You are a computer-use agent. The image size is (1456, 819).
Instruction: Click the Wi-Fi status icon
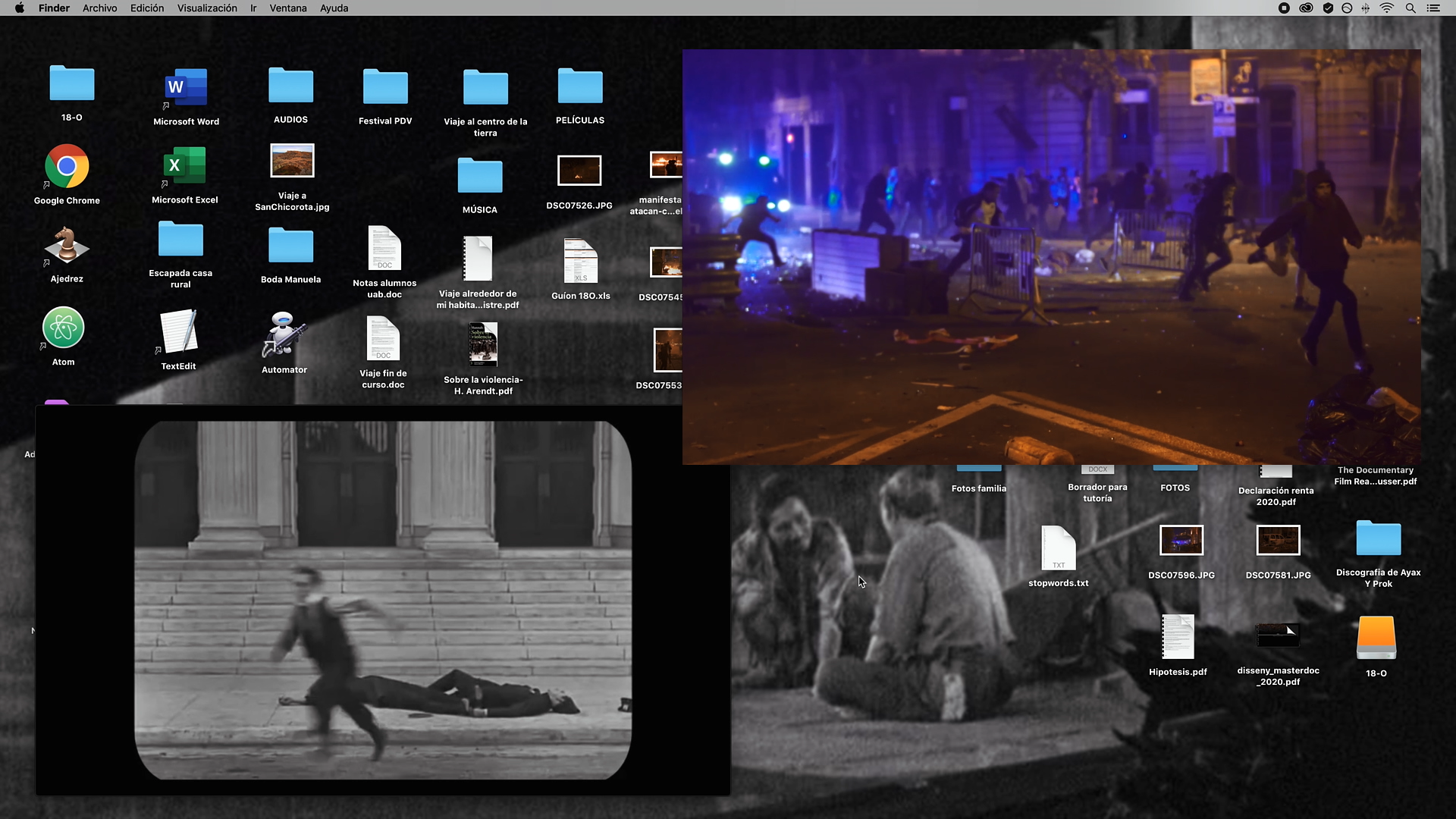coord(1387,8)
